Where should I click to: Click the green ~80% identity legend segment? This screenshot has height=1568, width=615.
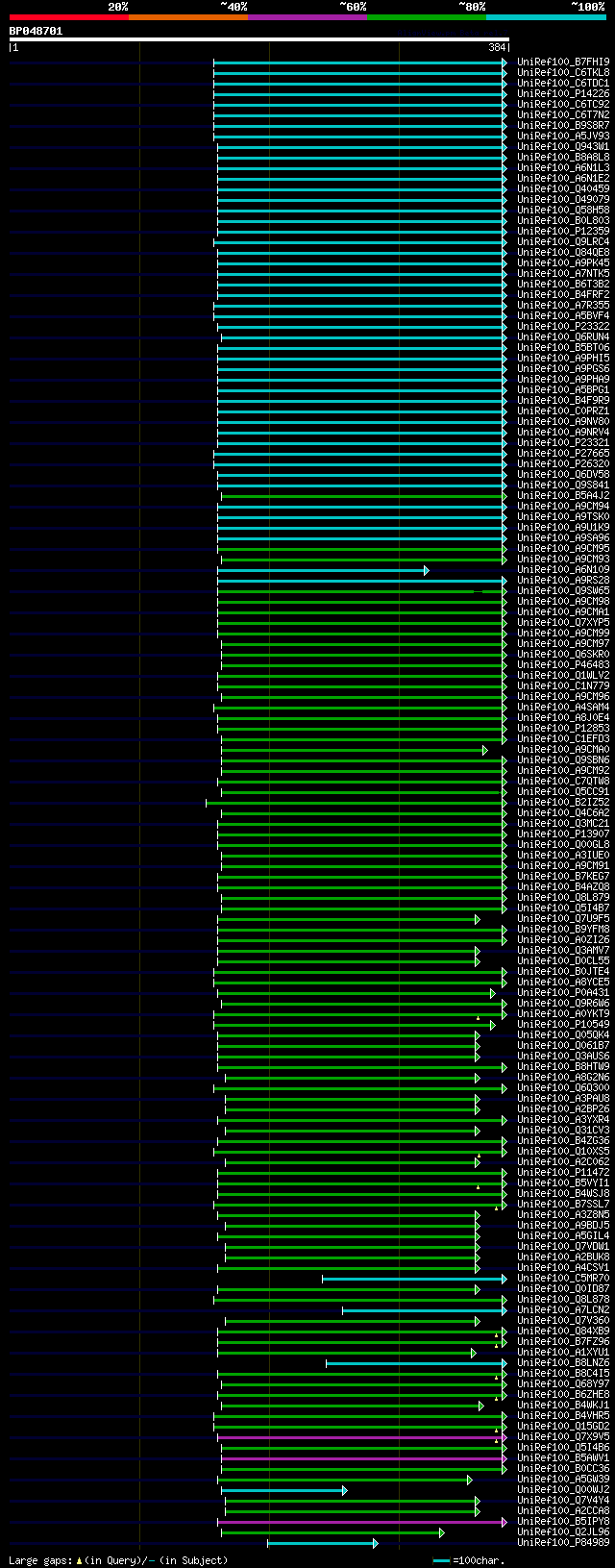(426, 16)
